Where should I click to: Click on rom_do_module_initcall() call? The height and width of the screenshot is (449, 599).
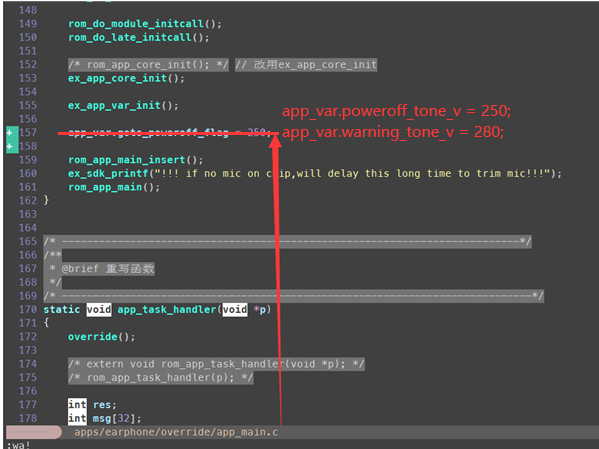point(145,24)
